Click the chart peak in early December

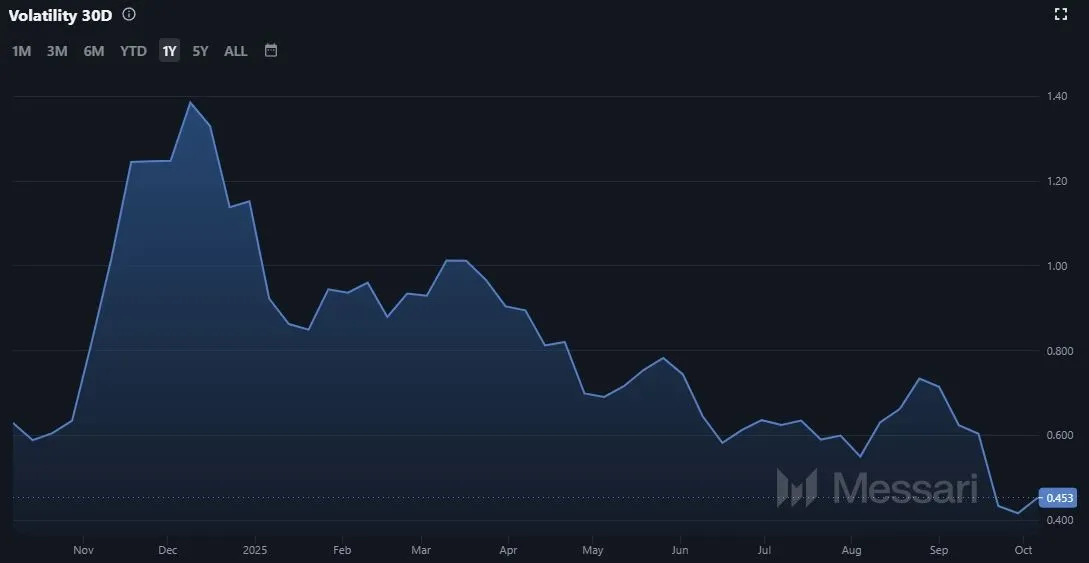[190, 103]
